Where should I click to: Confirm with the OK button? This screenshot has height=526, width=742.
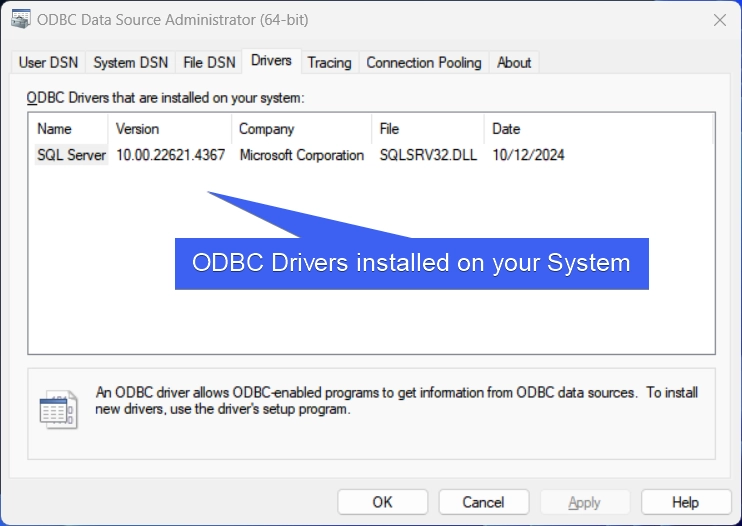382,502
